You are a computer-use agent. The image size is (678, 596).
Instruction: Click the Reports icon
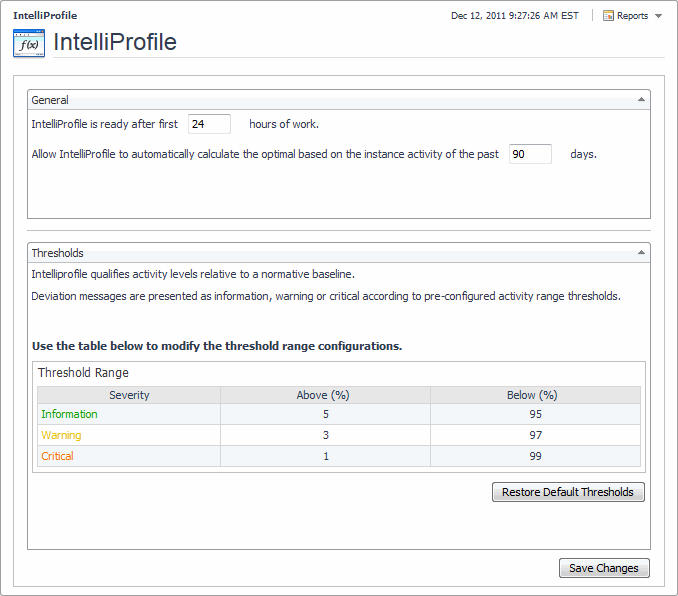[x=608, y=16]
